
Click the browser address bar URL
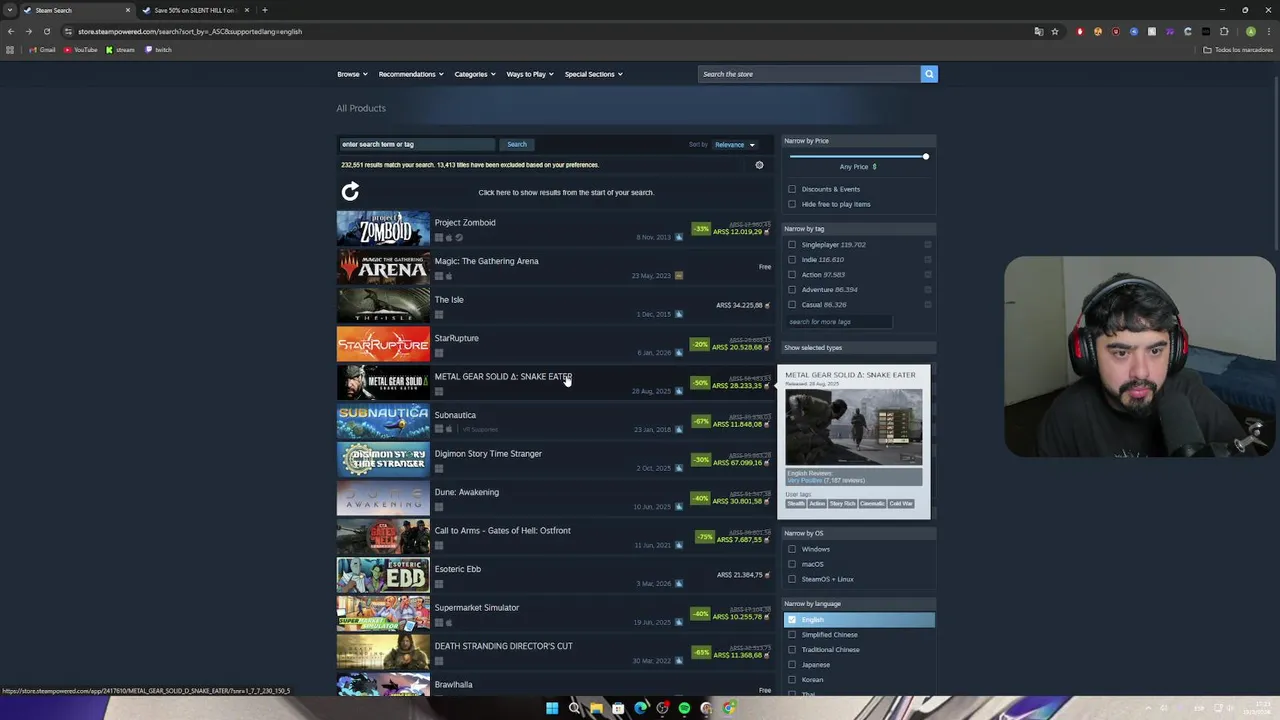click(190, 31)
